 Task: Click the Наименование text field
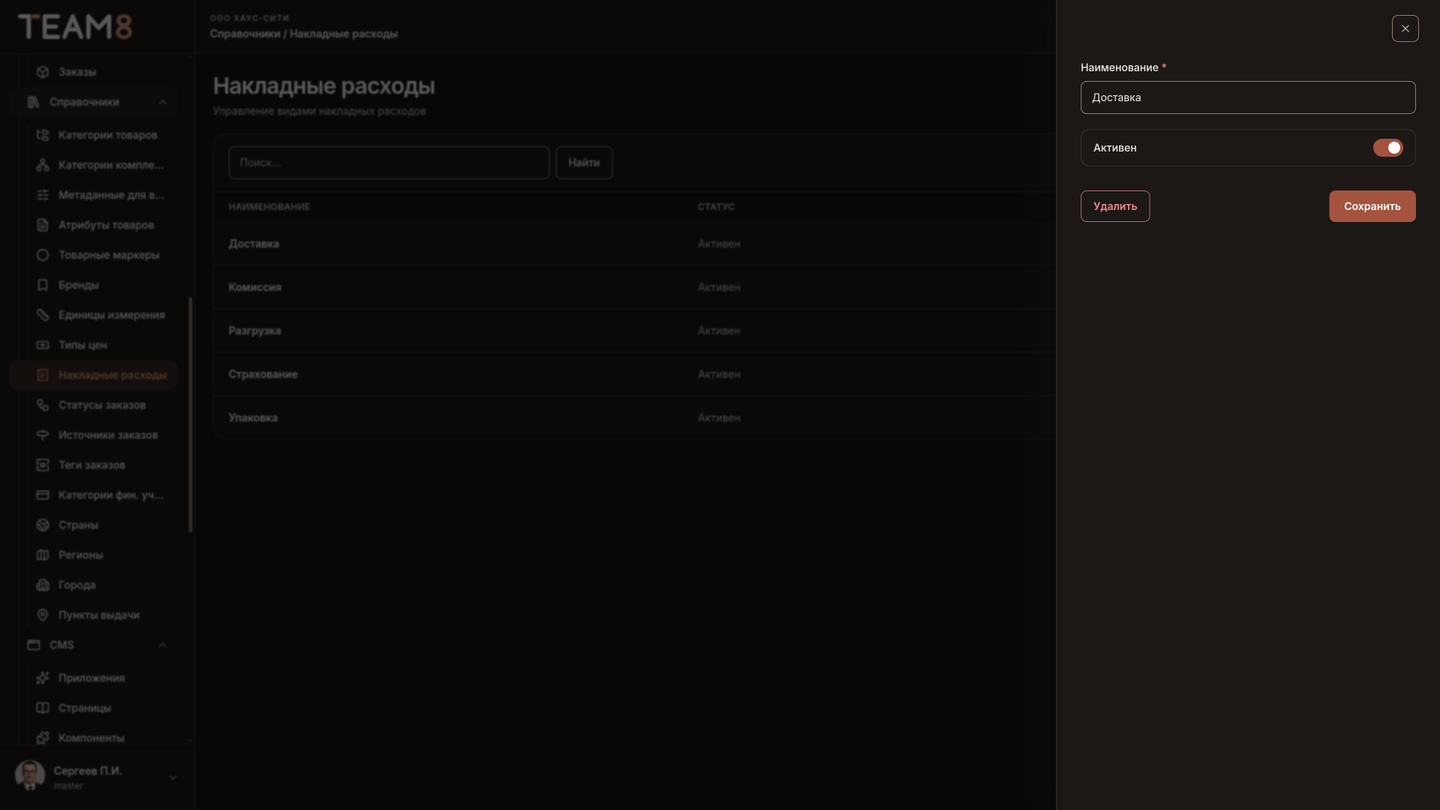pyautogui.click(x=1248, y=97)
